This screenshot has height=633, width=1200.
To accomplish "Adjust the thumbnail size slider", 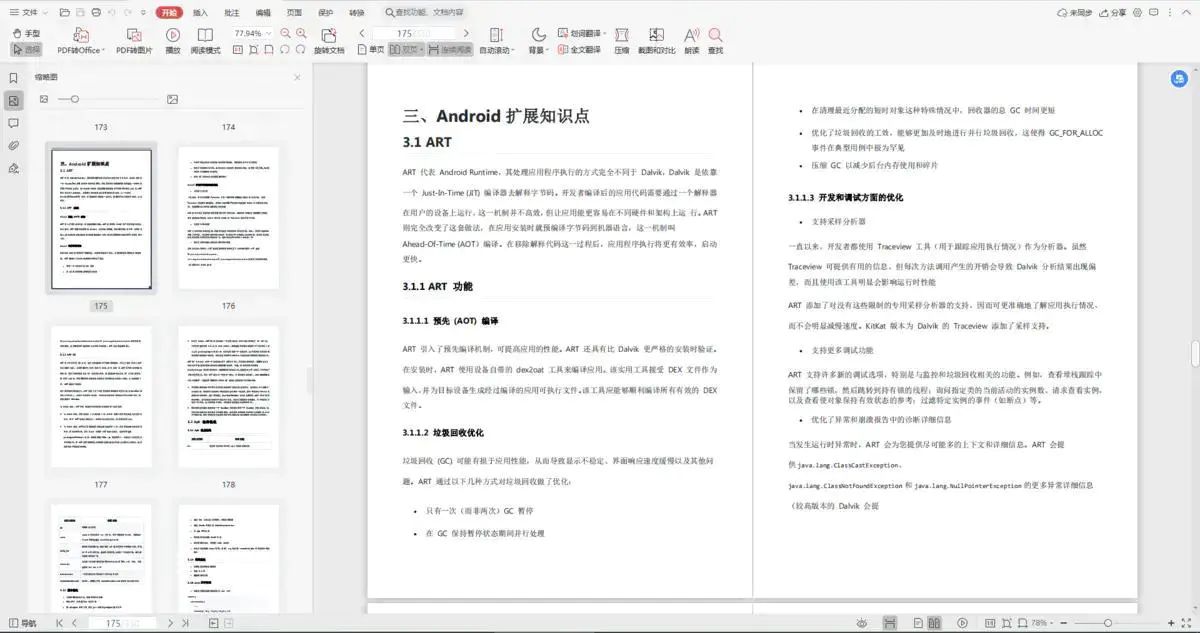I will coord(74,99).
